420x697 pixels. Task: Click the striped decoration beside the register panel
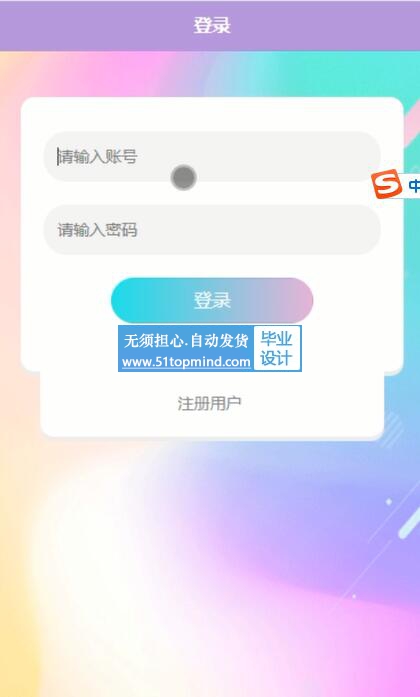[x=392, y=429]
